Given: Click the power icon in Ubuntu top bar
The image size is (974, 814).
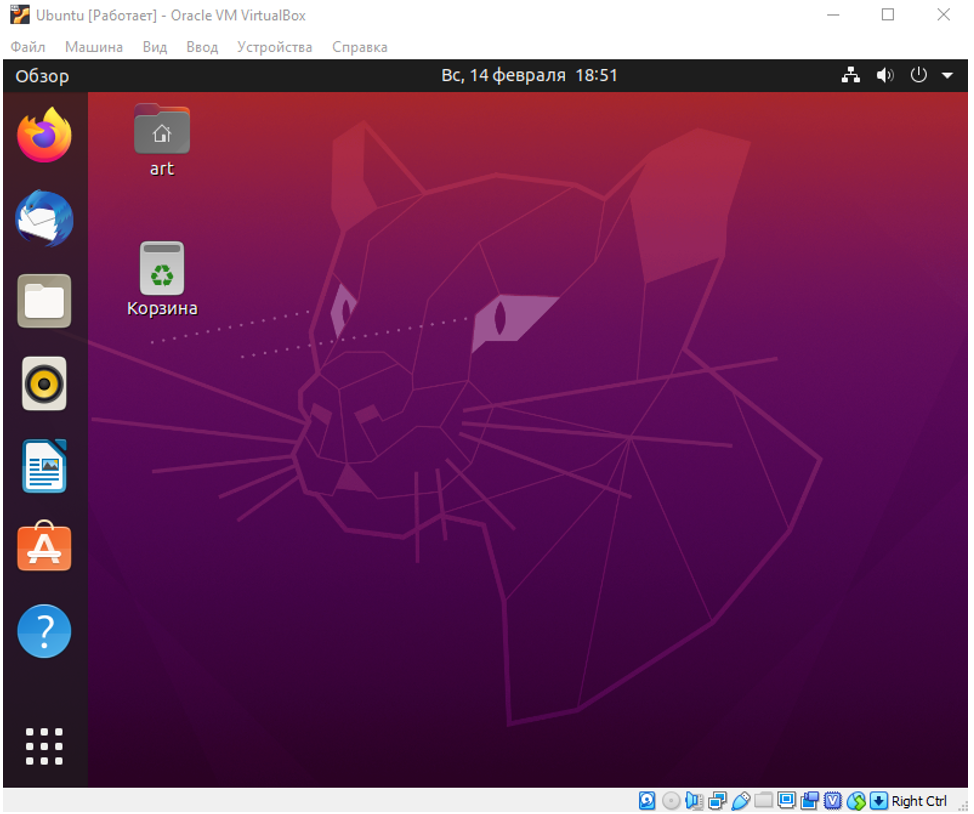Looking at the screenshot, I should pos(918,75).
